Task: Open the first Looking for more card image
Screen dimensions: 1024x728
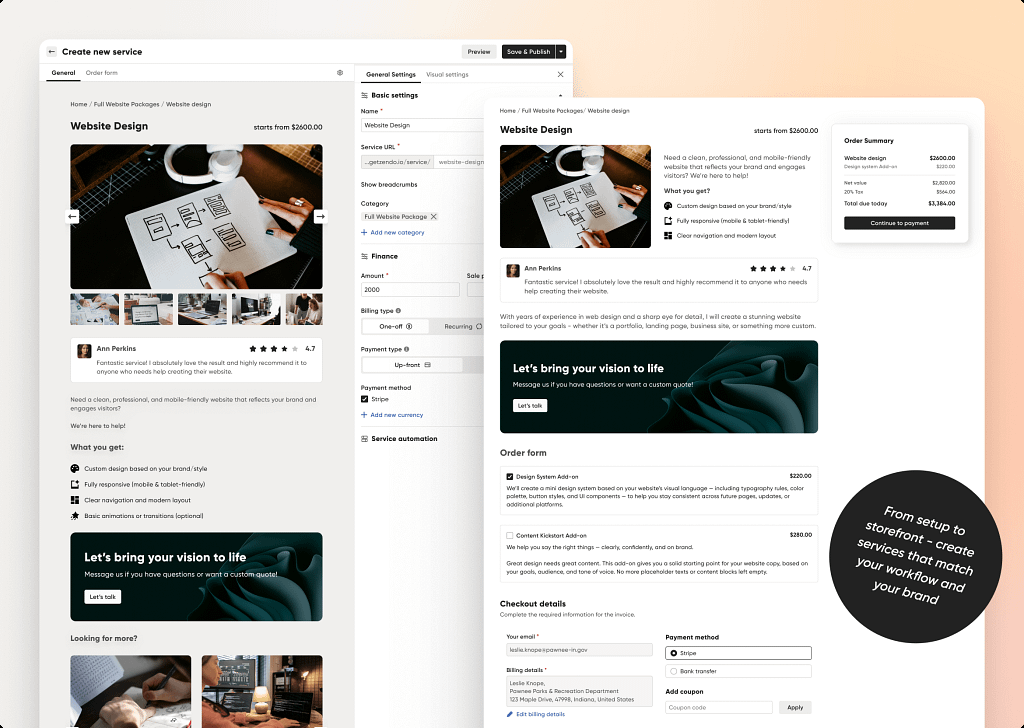Action: pos(131,691)
